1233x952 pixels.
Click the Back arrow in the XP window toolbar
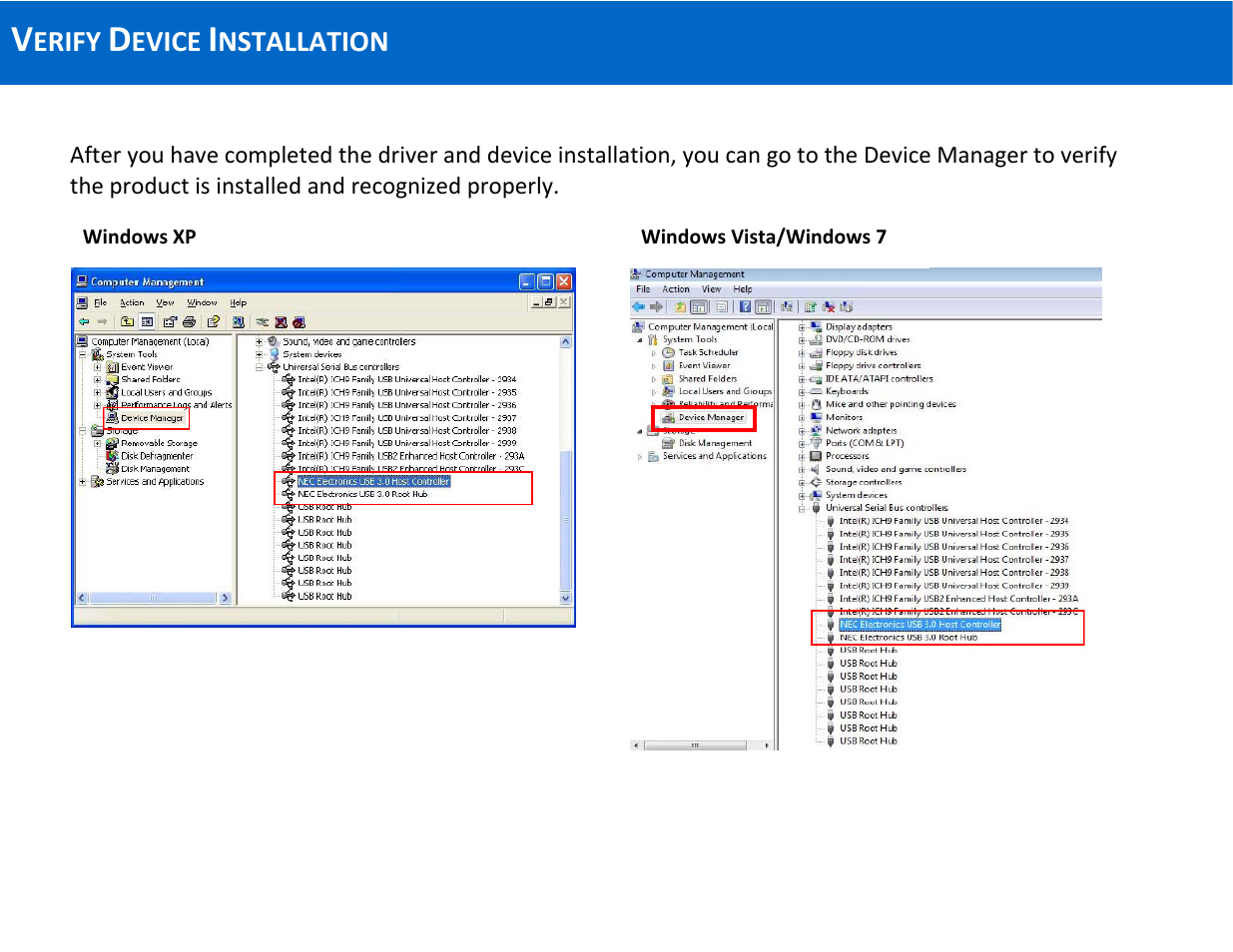[x=84, y=322]
